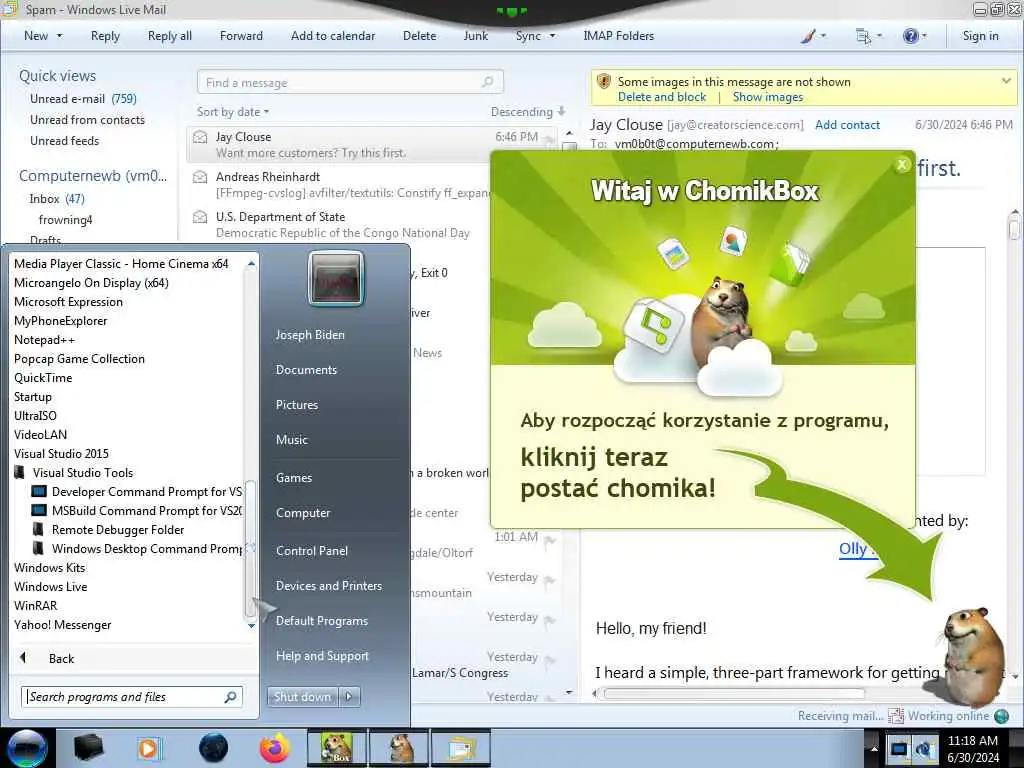Image resolution: width=1024 pixels, height=768 pixels.
Task: Open the Sync dropdown arrow
Action: 552,36
